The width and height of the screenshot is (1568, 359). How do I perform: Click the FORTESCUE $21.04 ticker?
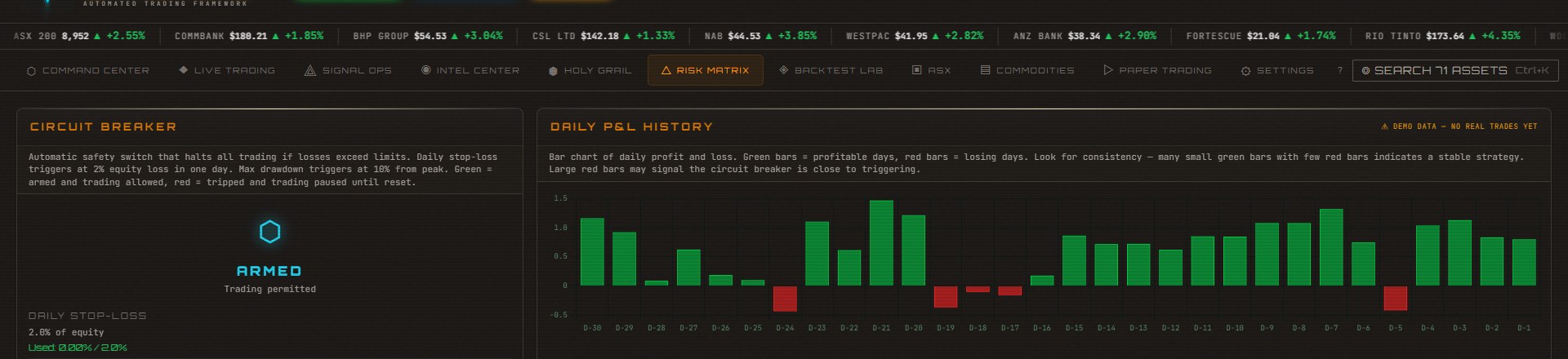[x=1261, y=36]
